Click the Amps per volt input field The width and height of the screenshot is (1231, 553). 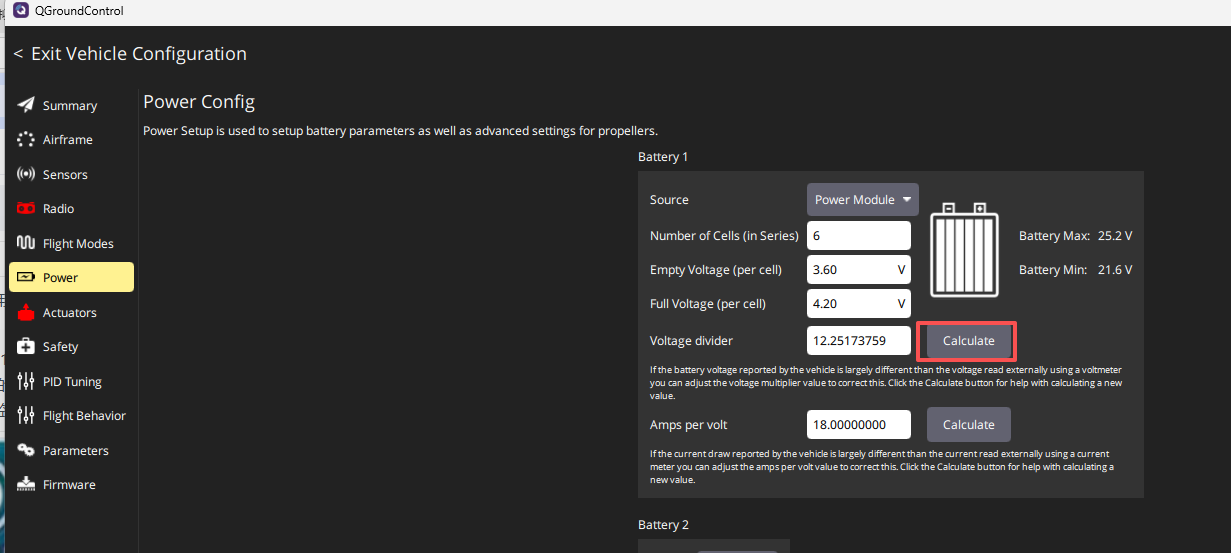point(858,424)
